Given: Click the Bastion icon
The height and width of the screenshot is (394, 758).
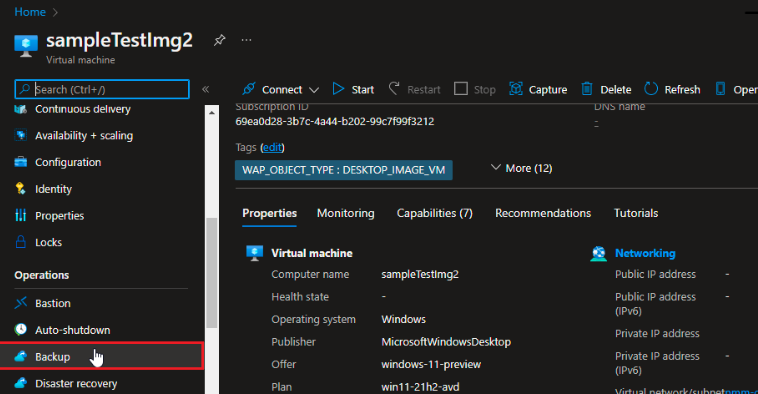Looking at the screenshot, I should 20,303.
